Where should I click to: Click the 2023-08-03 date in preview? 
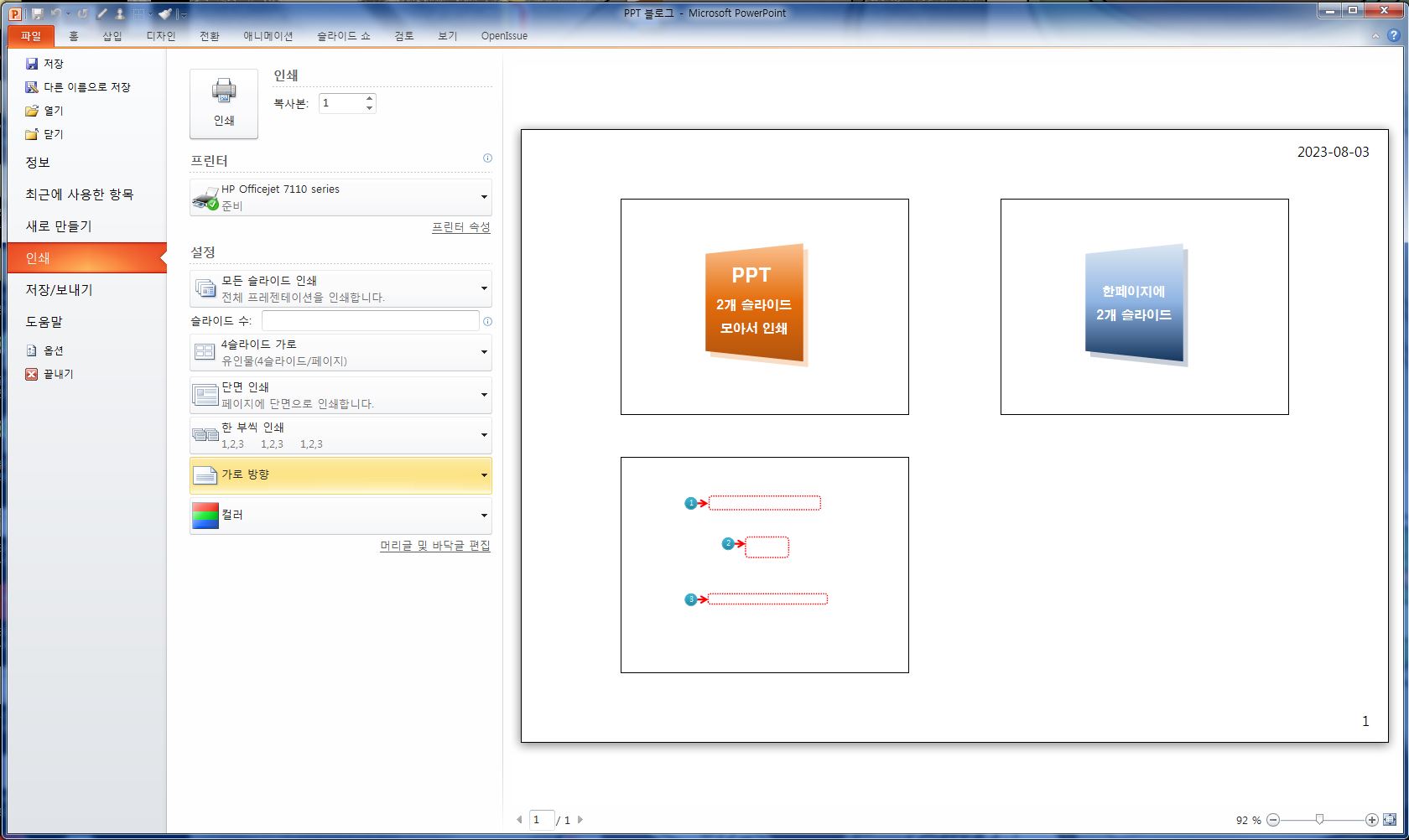click(1333, 152)
